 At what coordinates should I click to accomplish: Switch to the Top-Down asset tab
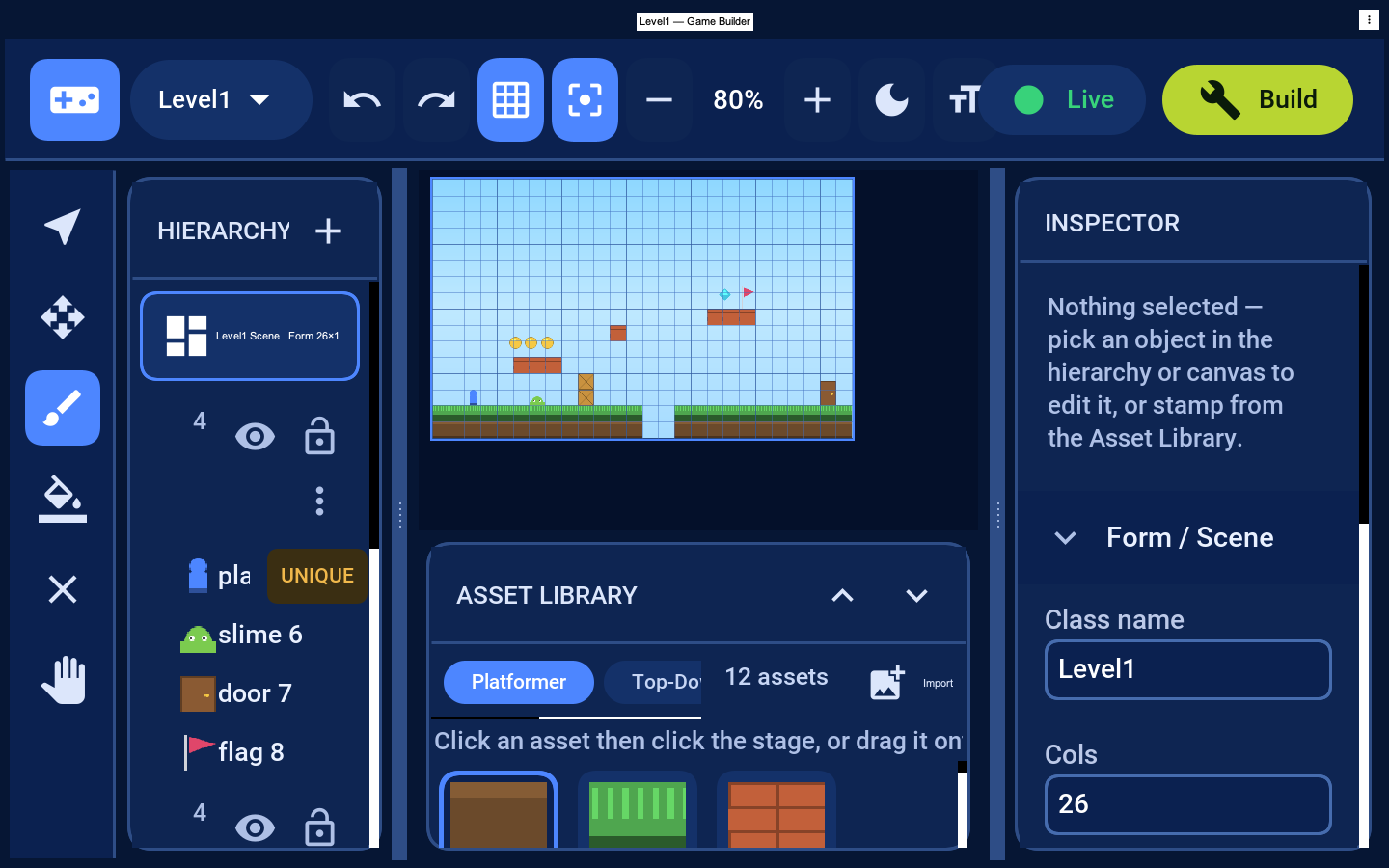[653, 682]
